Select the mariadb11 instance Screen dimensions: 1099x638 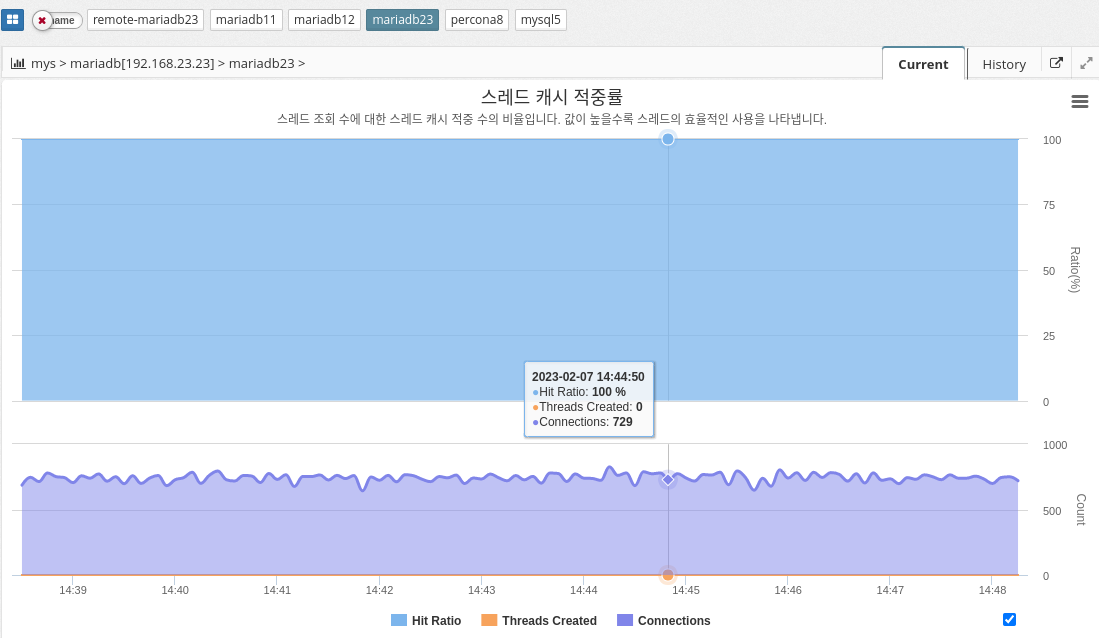246,20
